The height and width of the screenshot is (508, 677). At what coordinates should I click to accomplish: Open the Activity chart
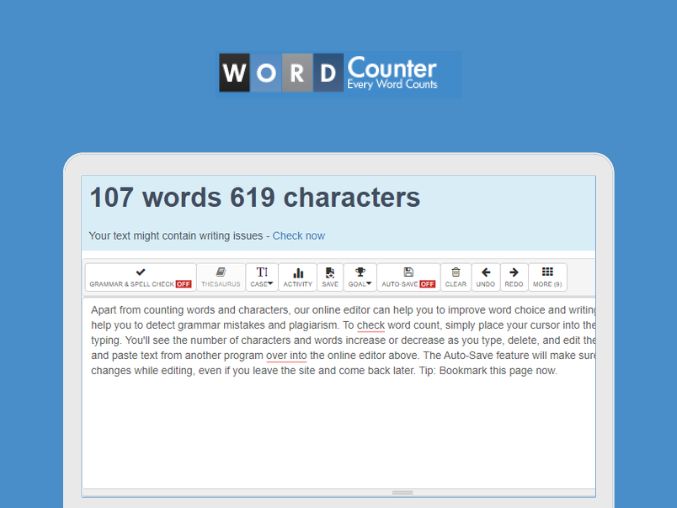(x=298, y=277)
